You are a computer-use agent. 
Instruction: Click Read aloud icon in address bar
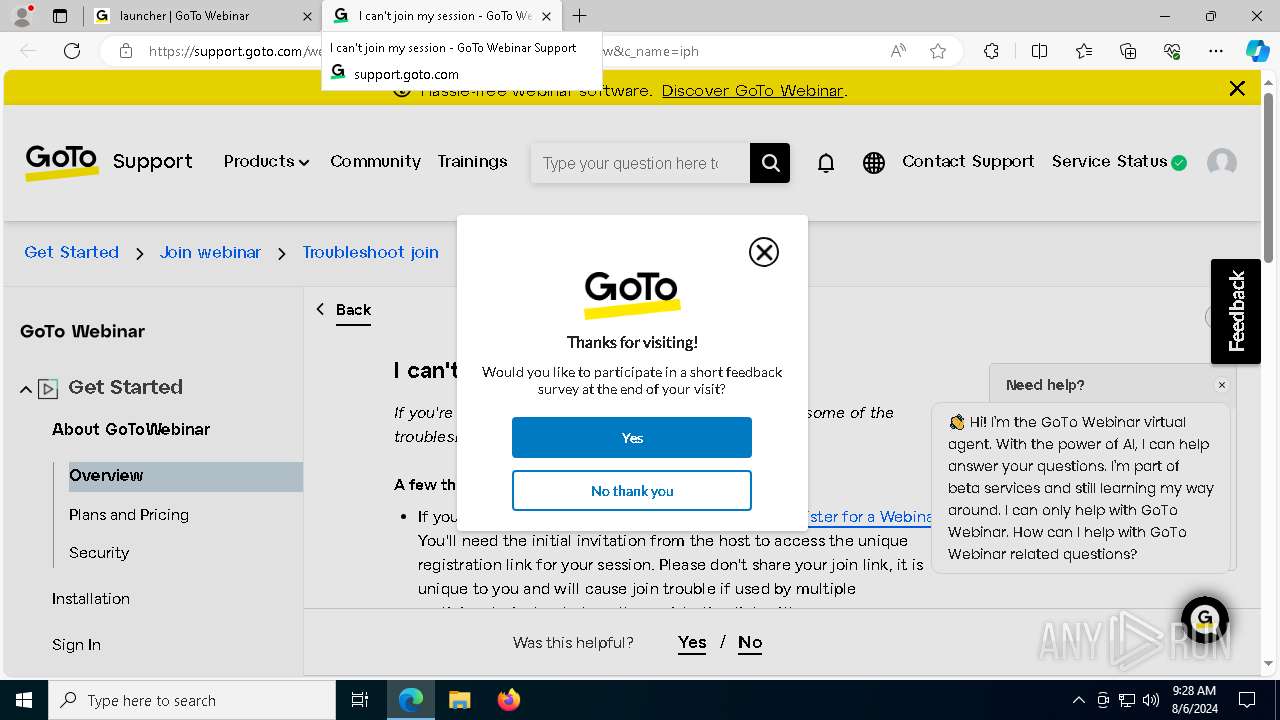coord(898,51)
